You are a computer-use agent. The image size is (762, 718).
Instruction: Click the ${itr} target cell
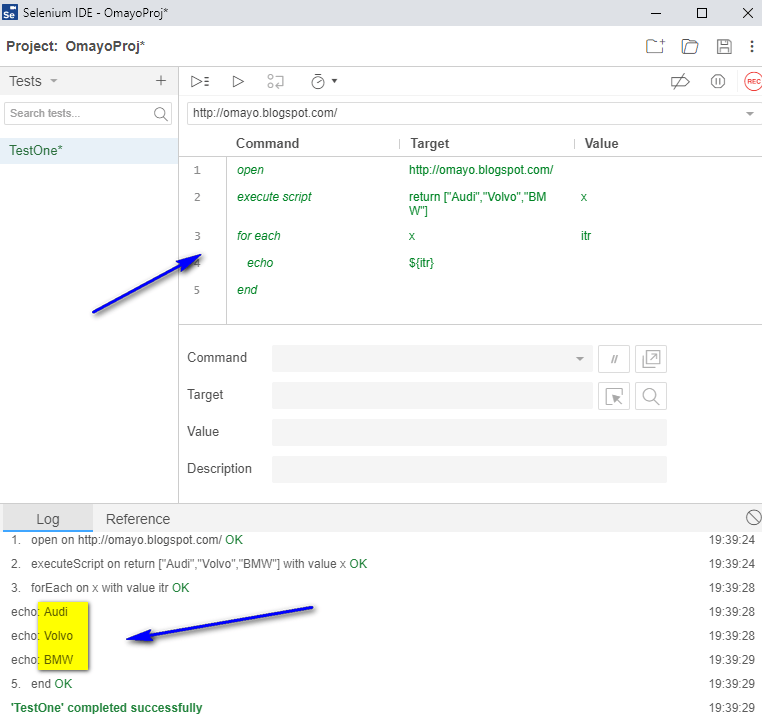(421, 263)
